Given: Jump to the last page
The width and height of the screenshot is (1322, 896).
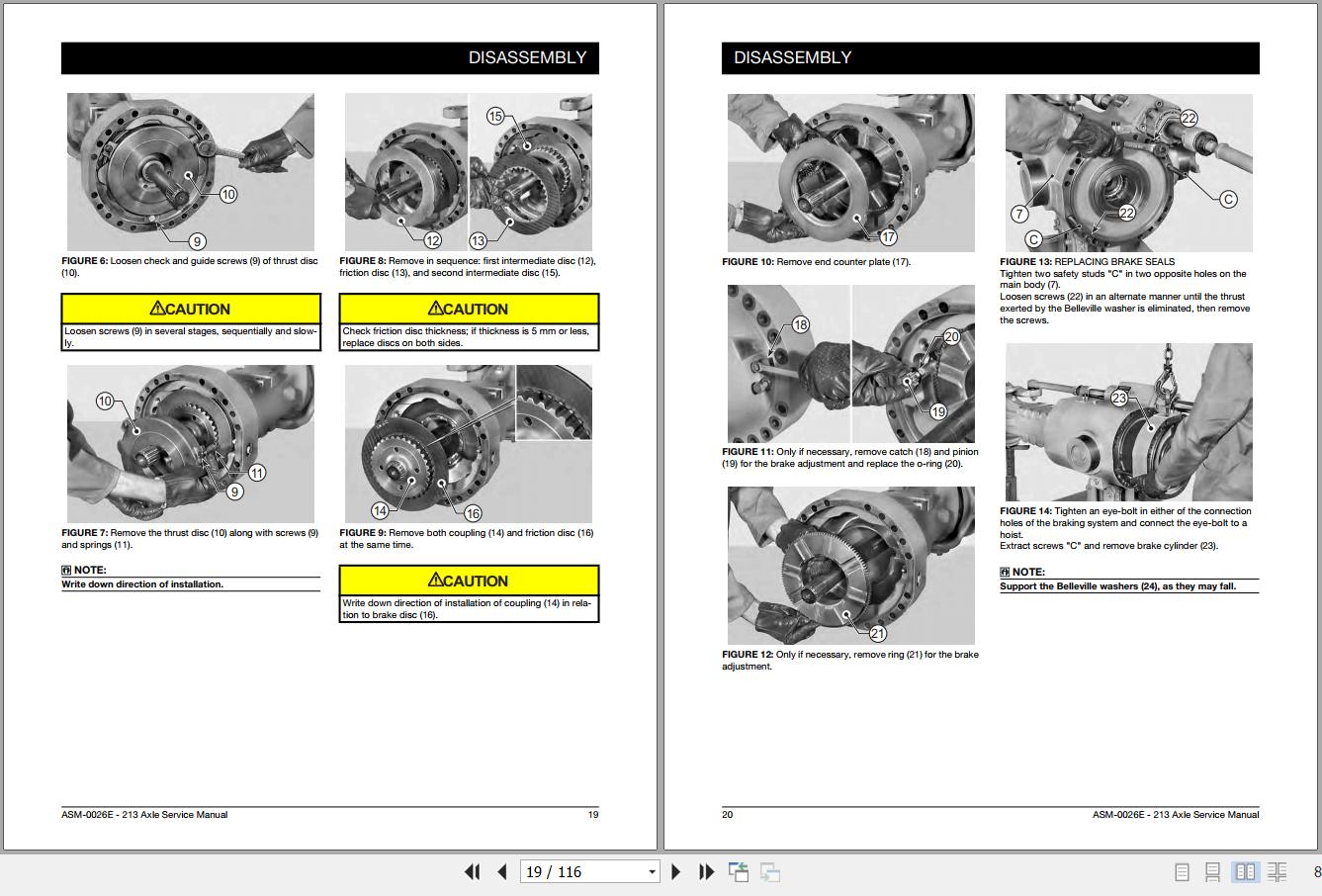Looking at the screenshot, I should point(706,871).
